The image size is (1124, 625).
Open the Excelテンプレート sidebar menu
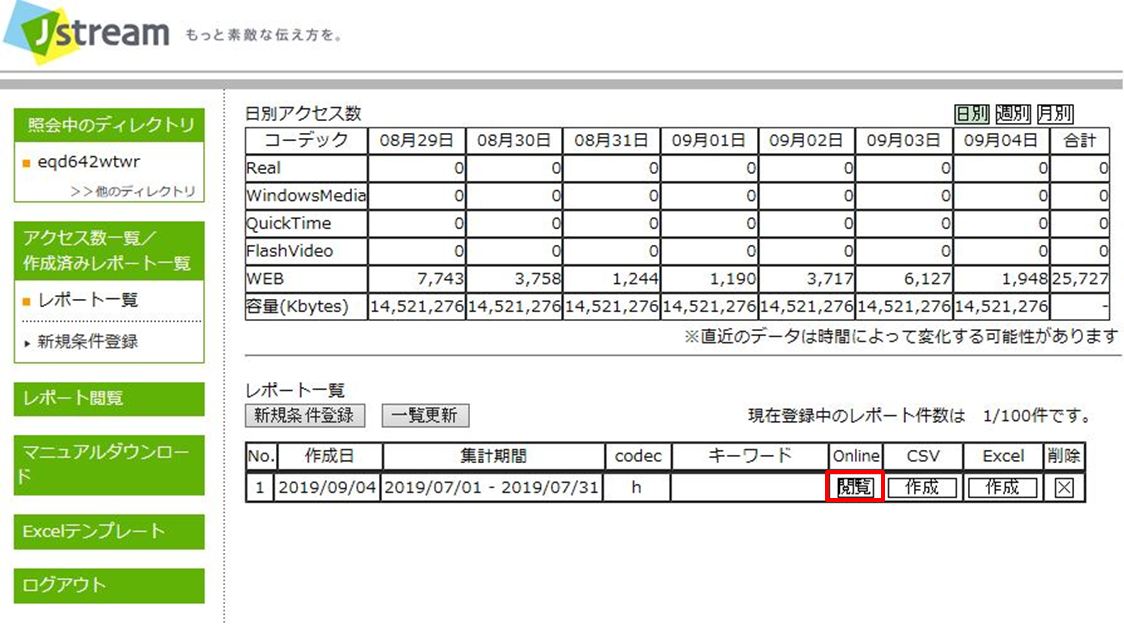click(x=109, y=531)
